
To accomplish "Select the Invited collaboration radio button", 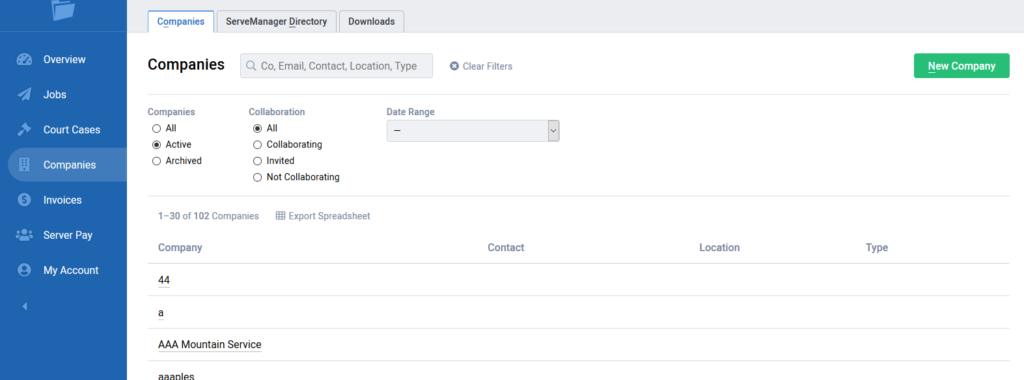I will click(x=257, y=161).
